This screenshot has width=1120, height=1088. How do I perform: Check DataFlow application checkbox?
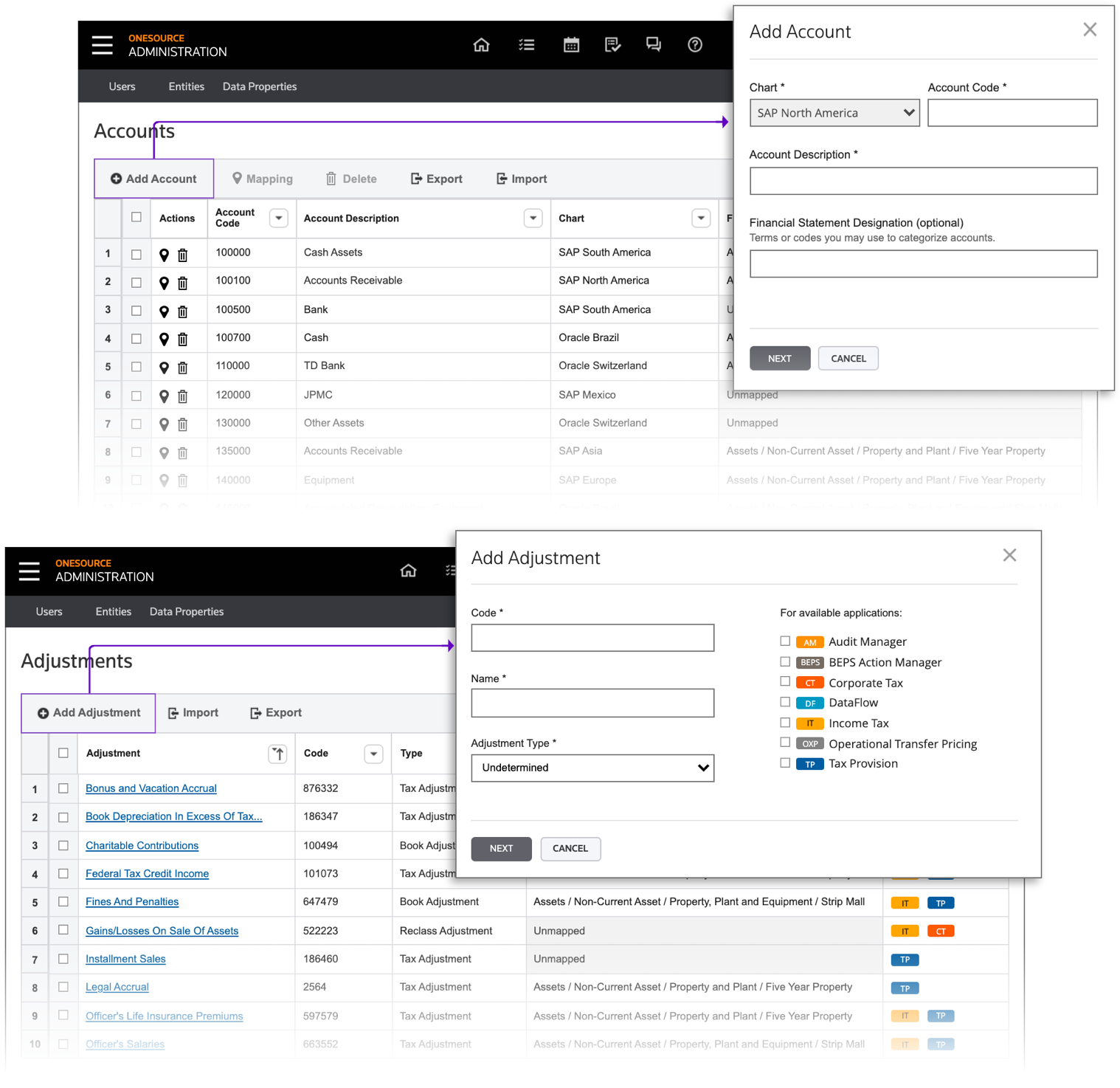click(x=785, y=702)
